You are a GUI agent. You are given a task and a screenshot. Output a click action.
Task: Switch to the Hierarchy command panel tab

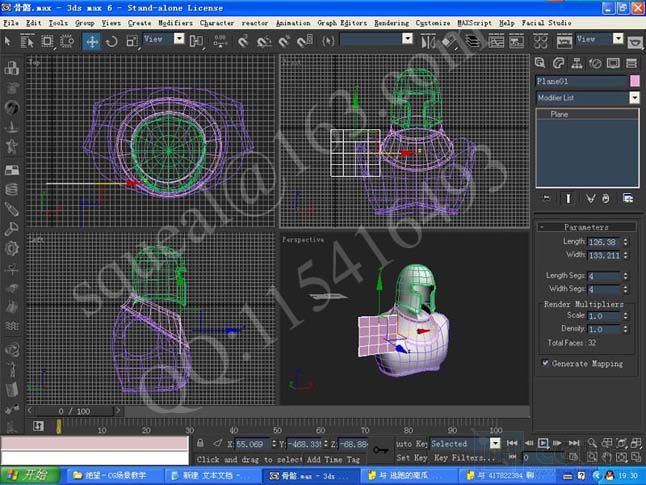[577, 63]
